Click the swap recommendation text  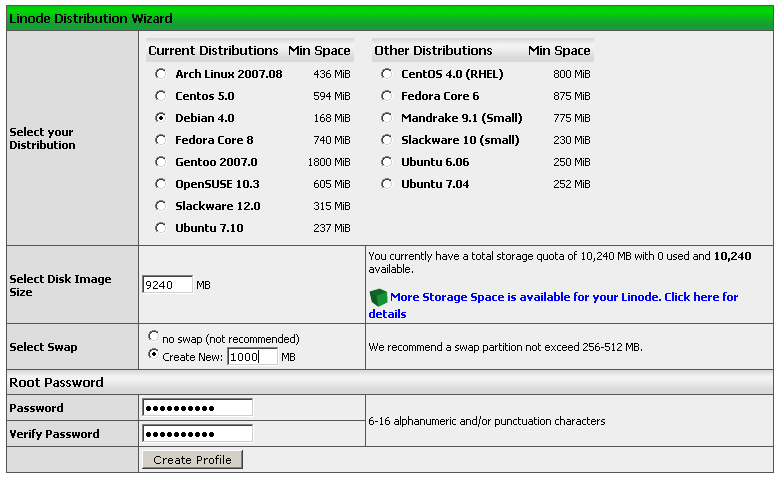point(505,347)
